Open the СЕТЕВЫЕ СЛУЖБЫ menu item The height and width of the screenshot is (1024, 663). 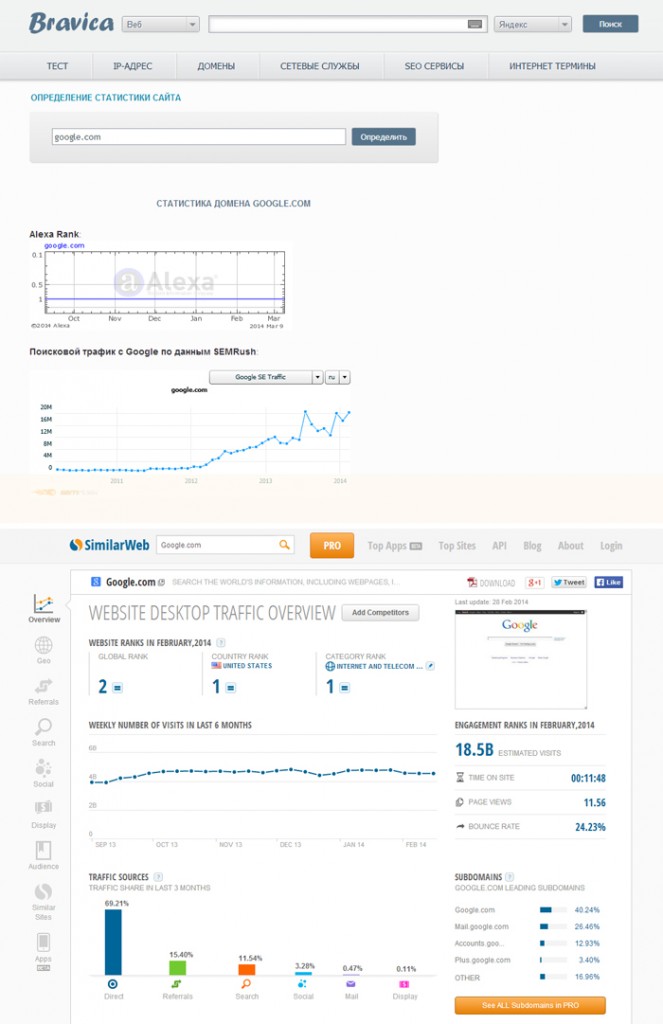pos(319,66)
